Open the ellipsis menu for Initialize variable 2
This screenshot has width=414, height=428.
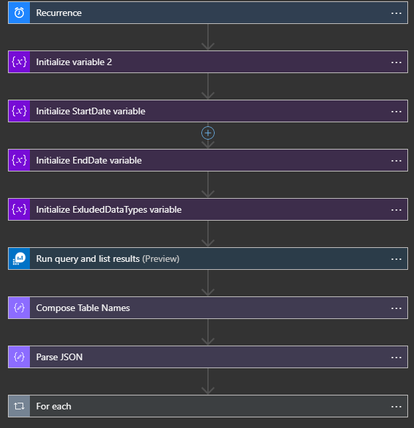[x=396, y=62]
